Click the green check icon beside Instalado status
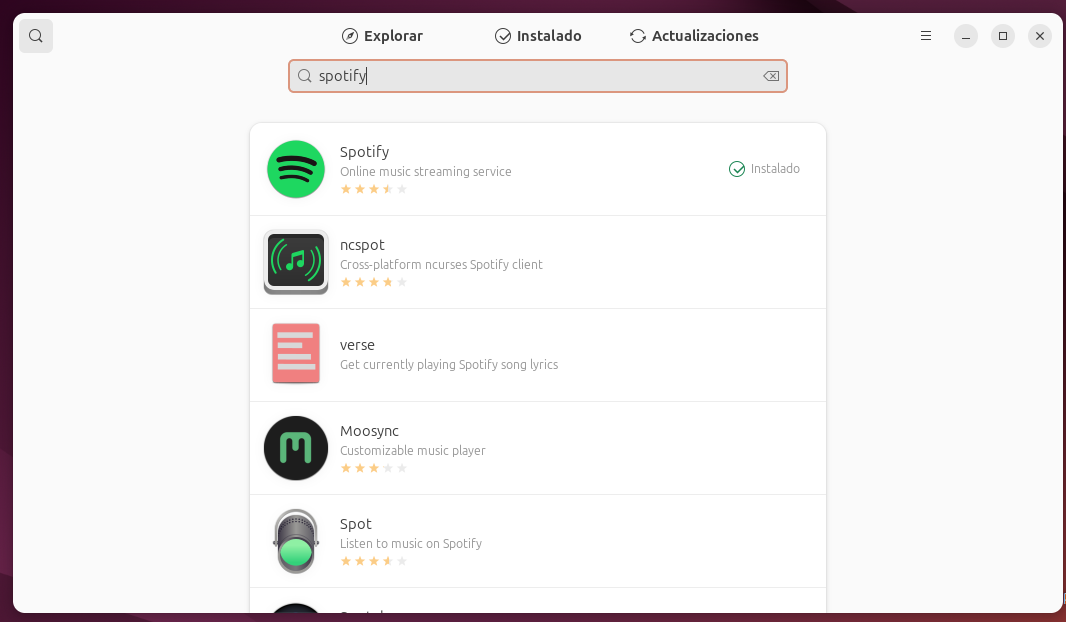 (x=737, y=169)
